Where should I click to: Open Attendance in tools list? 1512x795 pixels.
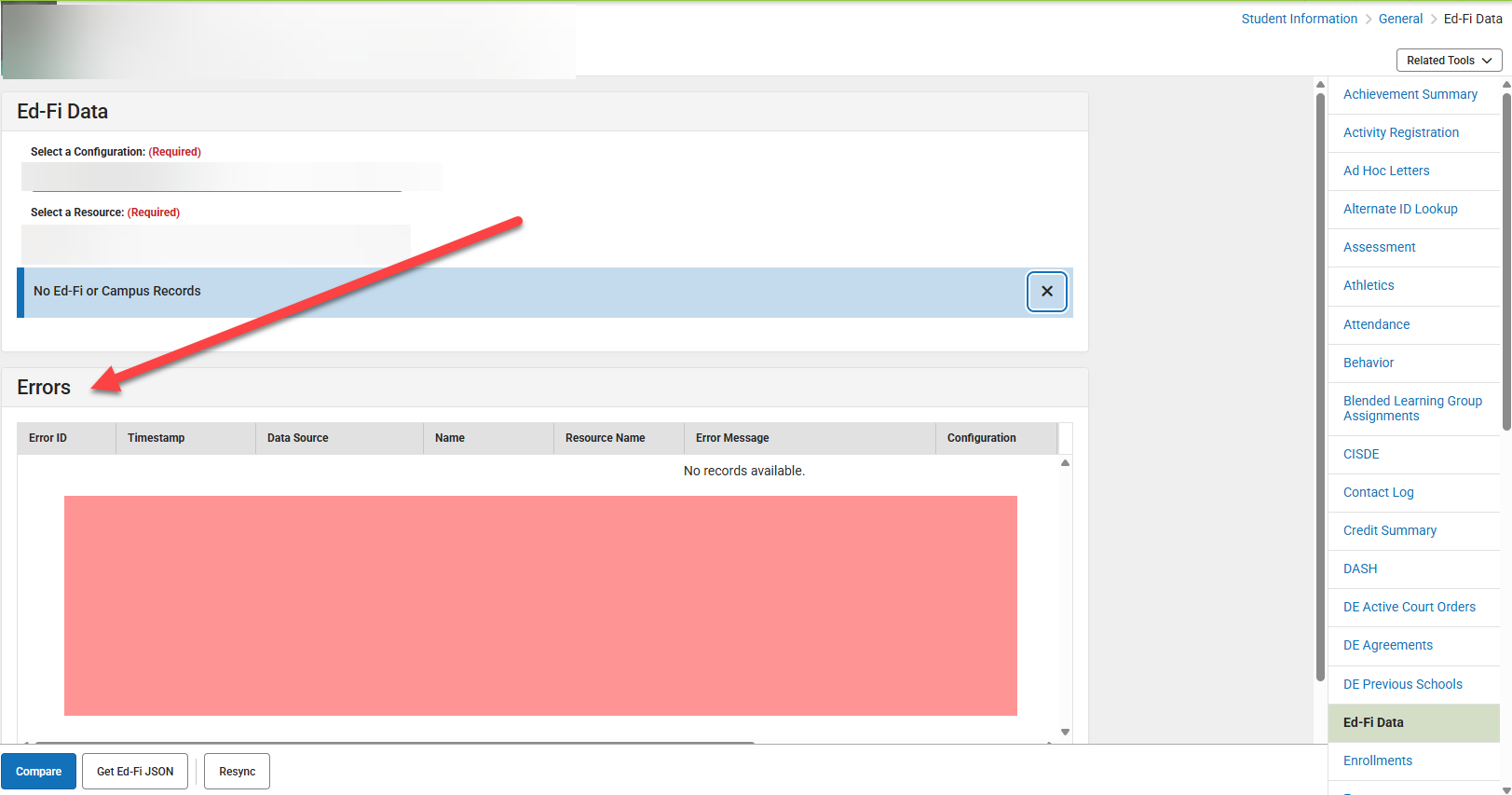tap(1376, 324)
